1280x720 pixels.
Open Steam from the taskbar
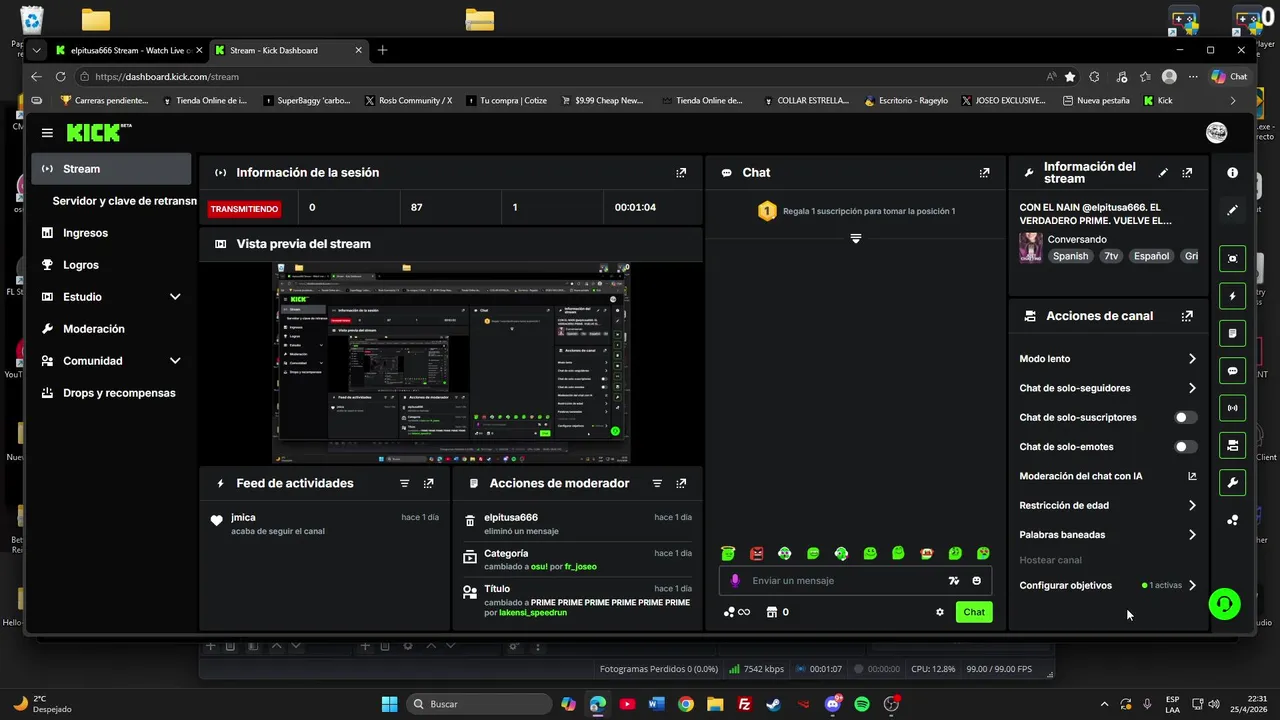(x=773, y=704)
